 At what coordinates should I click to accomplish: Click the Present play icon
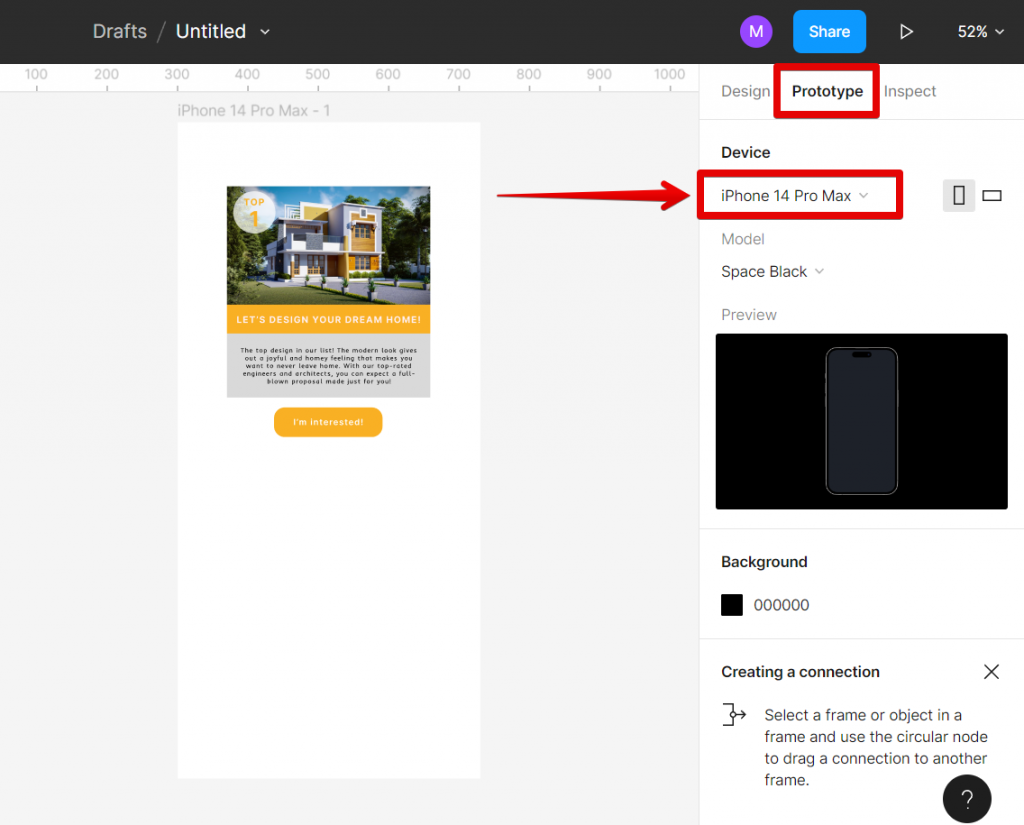[x=906, y=31]
